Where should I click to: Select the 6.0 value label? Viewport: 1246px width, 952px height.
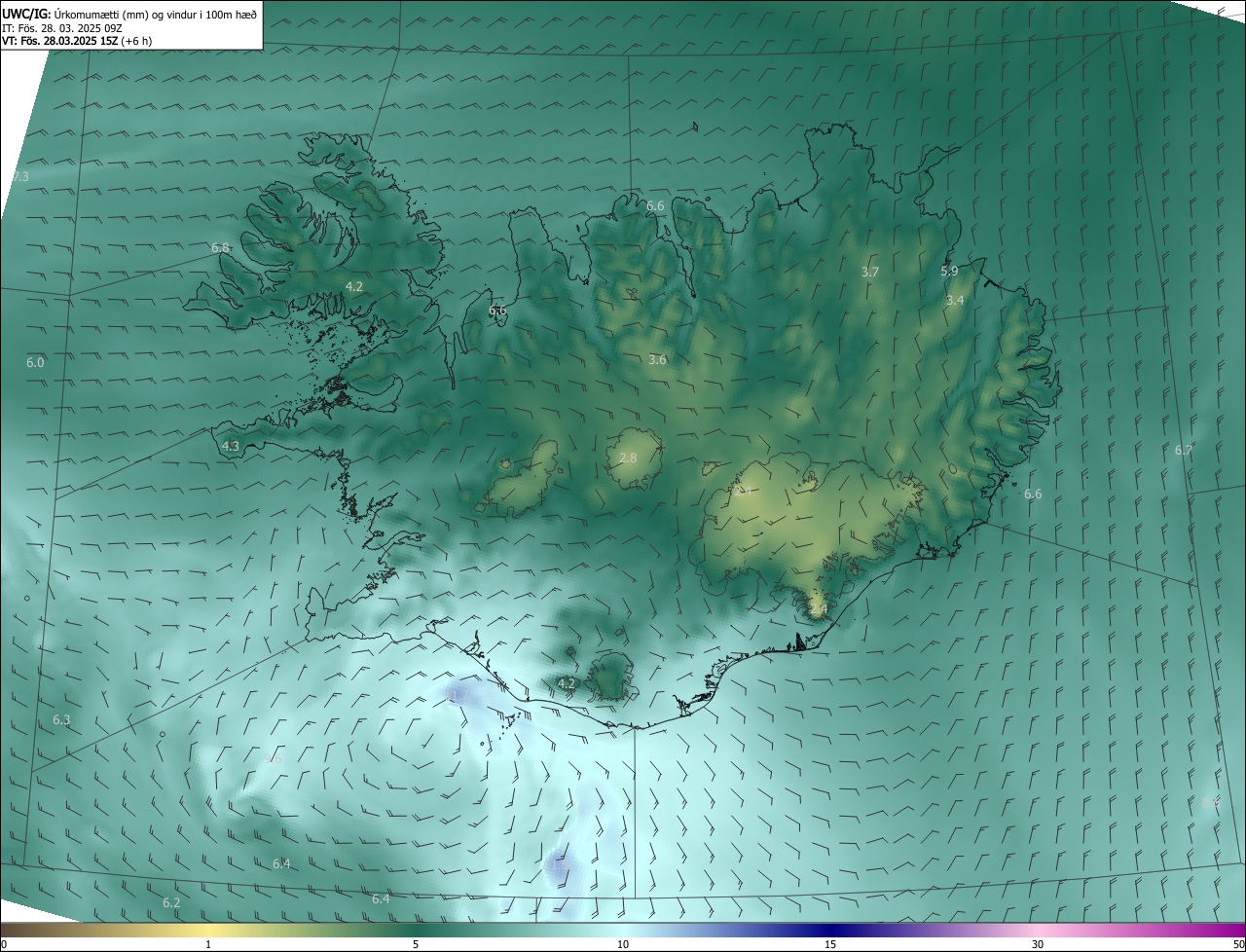[x=35, y=362]
